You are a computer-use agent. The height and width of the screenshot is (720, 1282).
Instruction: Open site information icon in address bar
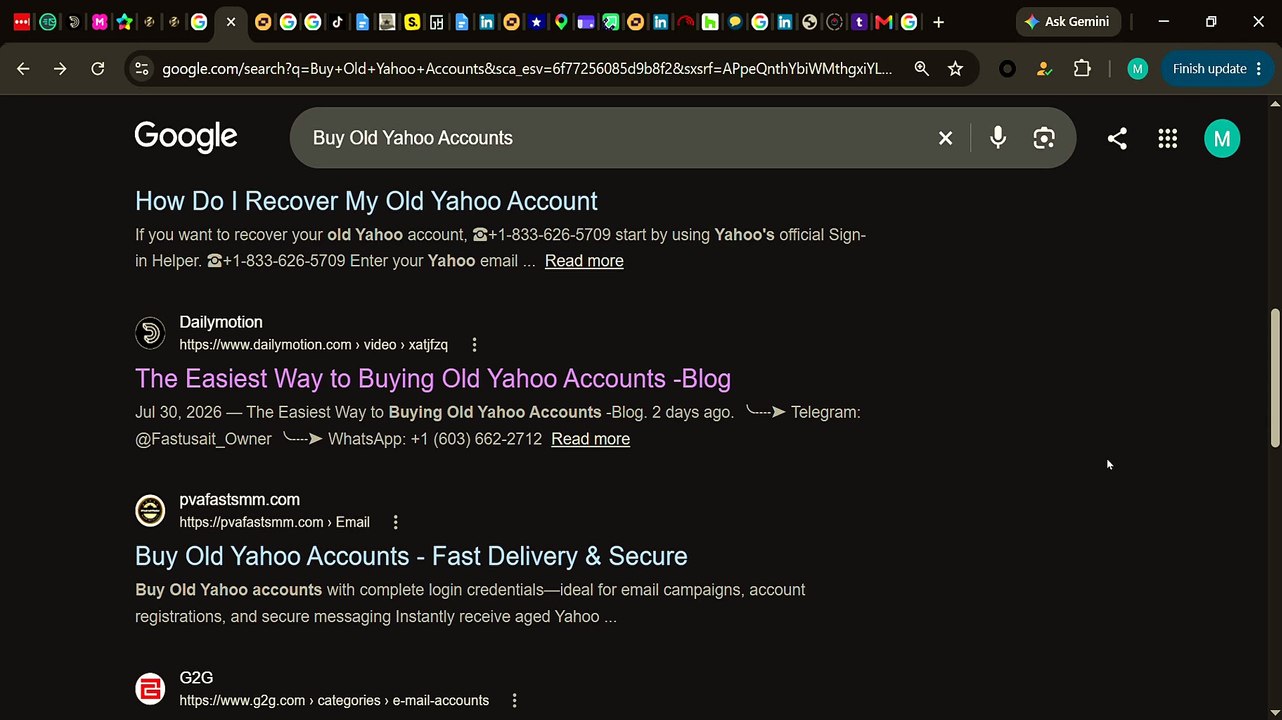[141, 69]
